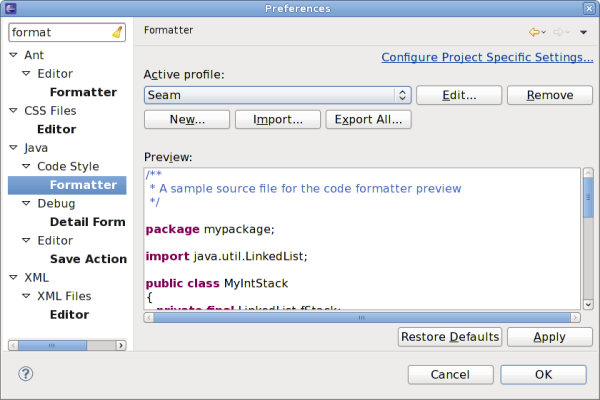This screenshot has width=600, height=400.
Task: Collapse the Code Style tree node
Action: 27,166
